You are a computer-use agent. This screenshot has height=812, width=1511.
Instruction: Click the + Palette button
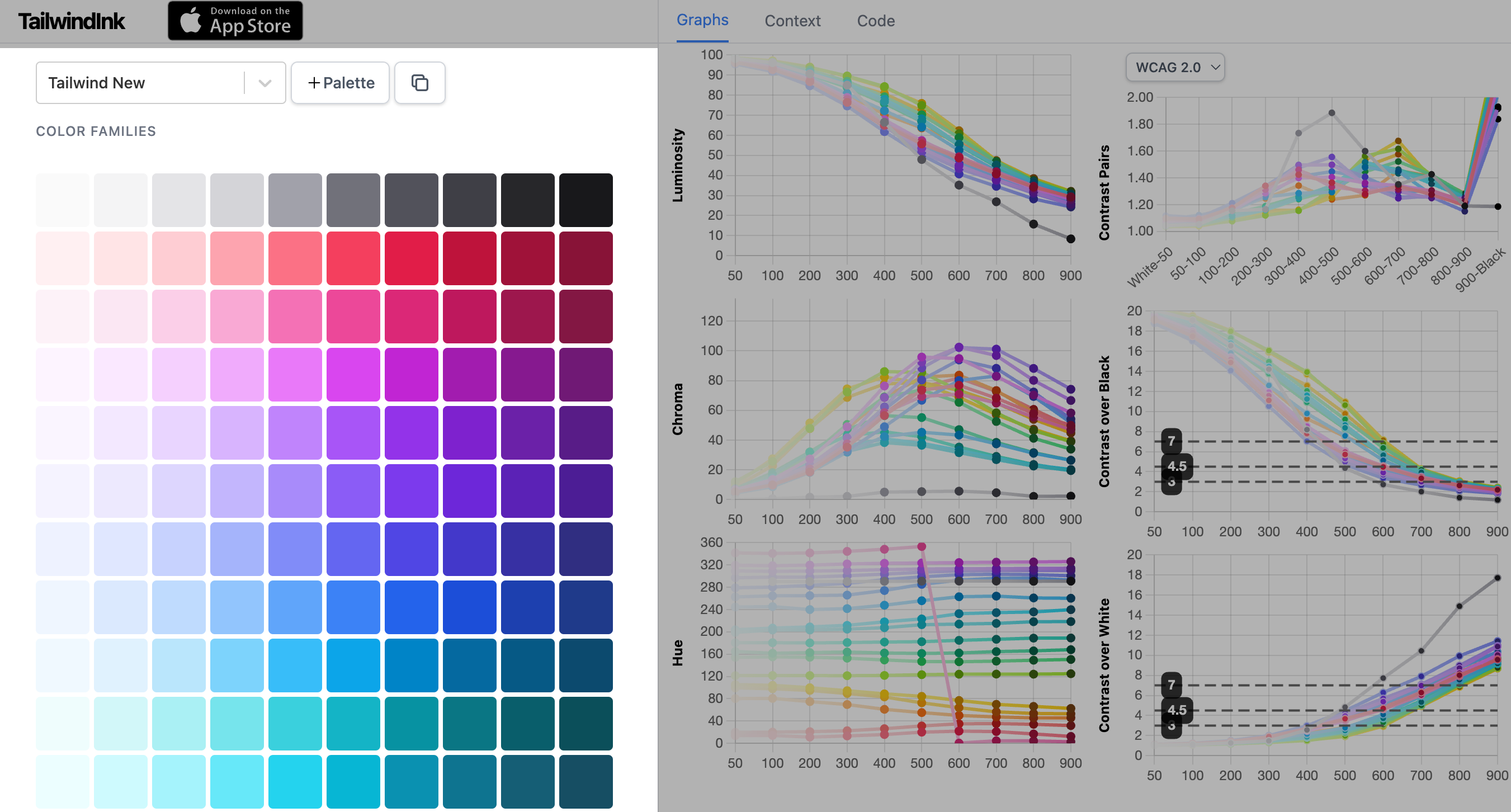tap(340, 83)
